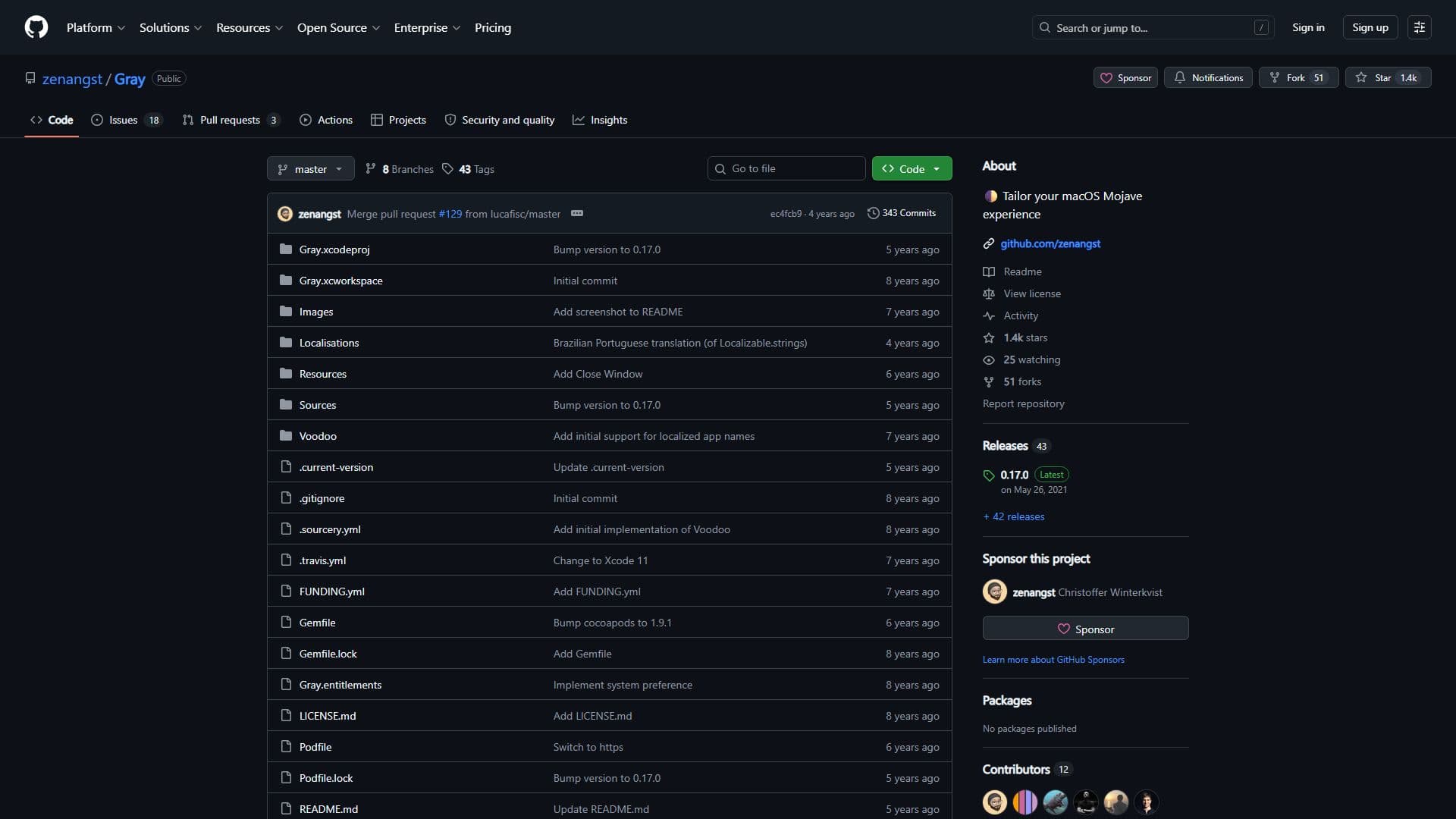Focus the Go to file search field
Viewport: 1456px width, 819px height.
(x=786, y=168)
